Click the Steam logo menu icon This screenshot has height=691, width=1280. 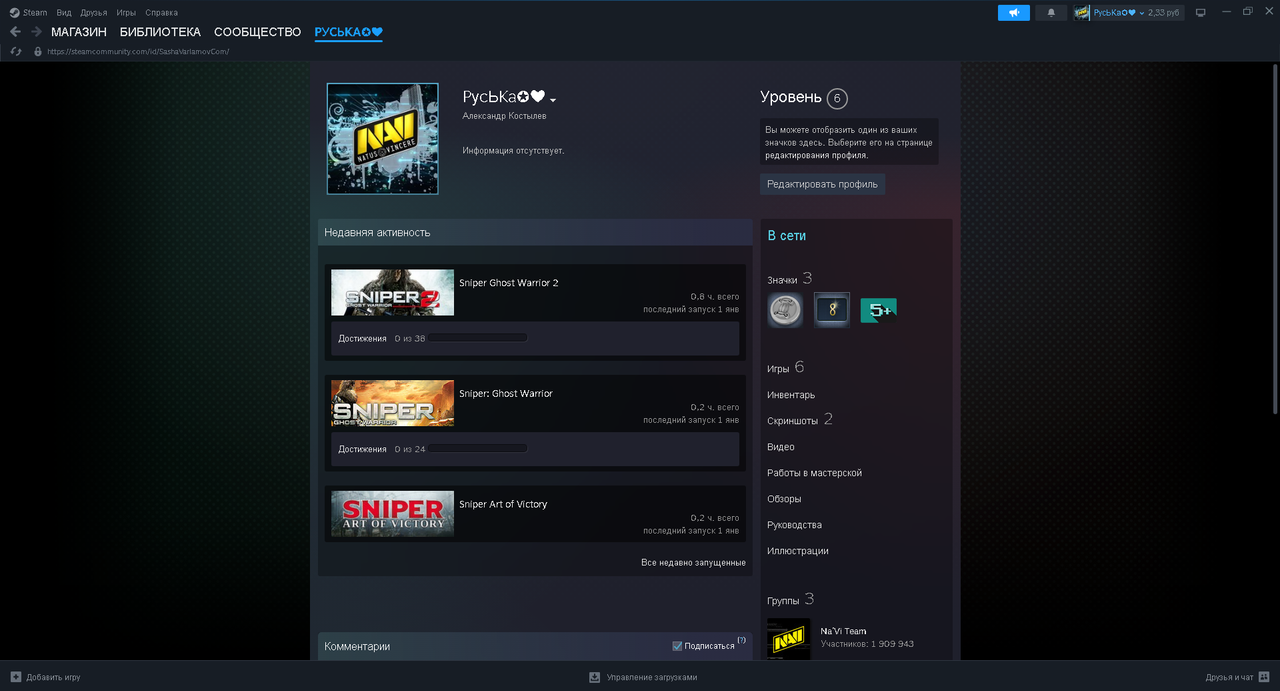pyautogui.click(x=14, y=12)
